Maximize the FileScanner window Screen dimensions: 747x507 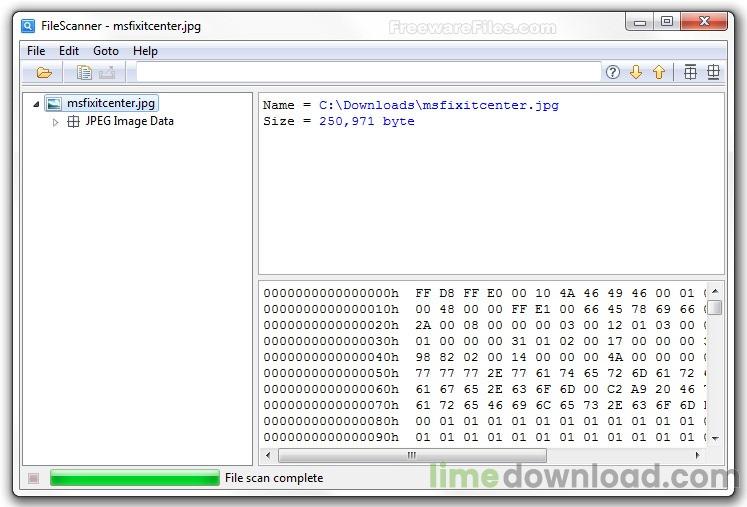(x=667, y=22)
